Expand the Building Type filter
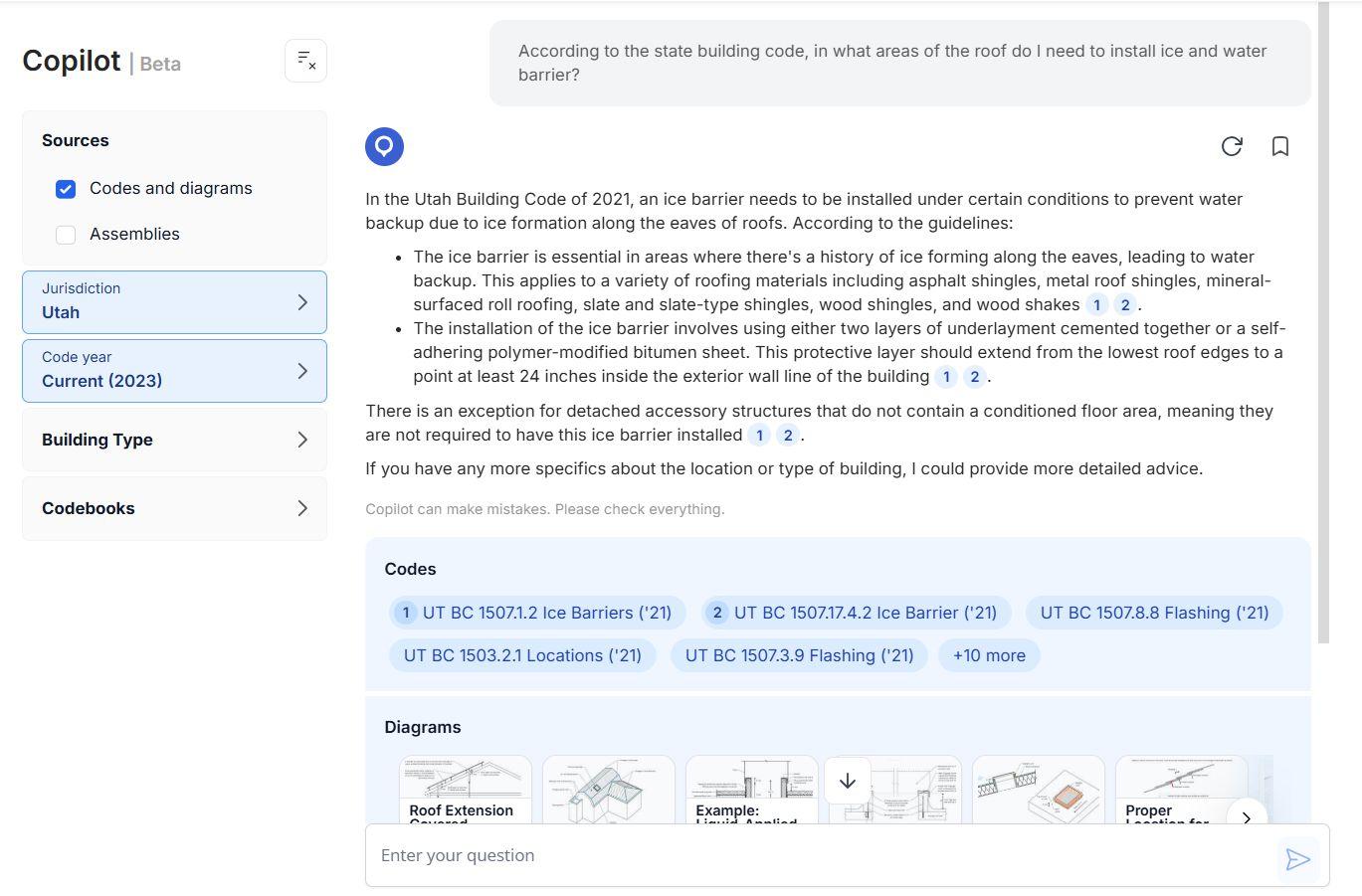Image resolution: width=1362 pixels, height=896 pixels. coord(174,440)
